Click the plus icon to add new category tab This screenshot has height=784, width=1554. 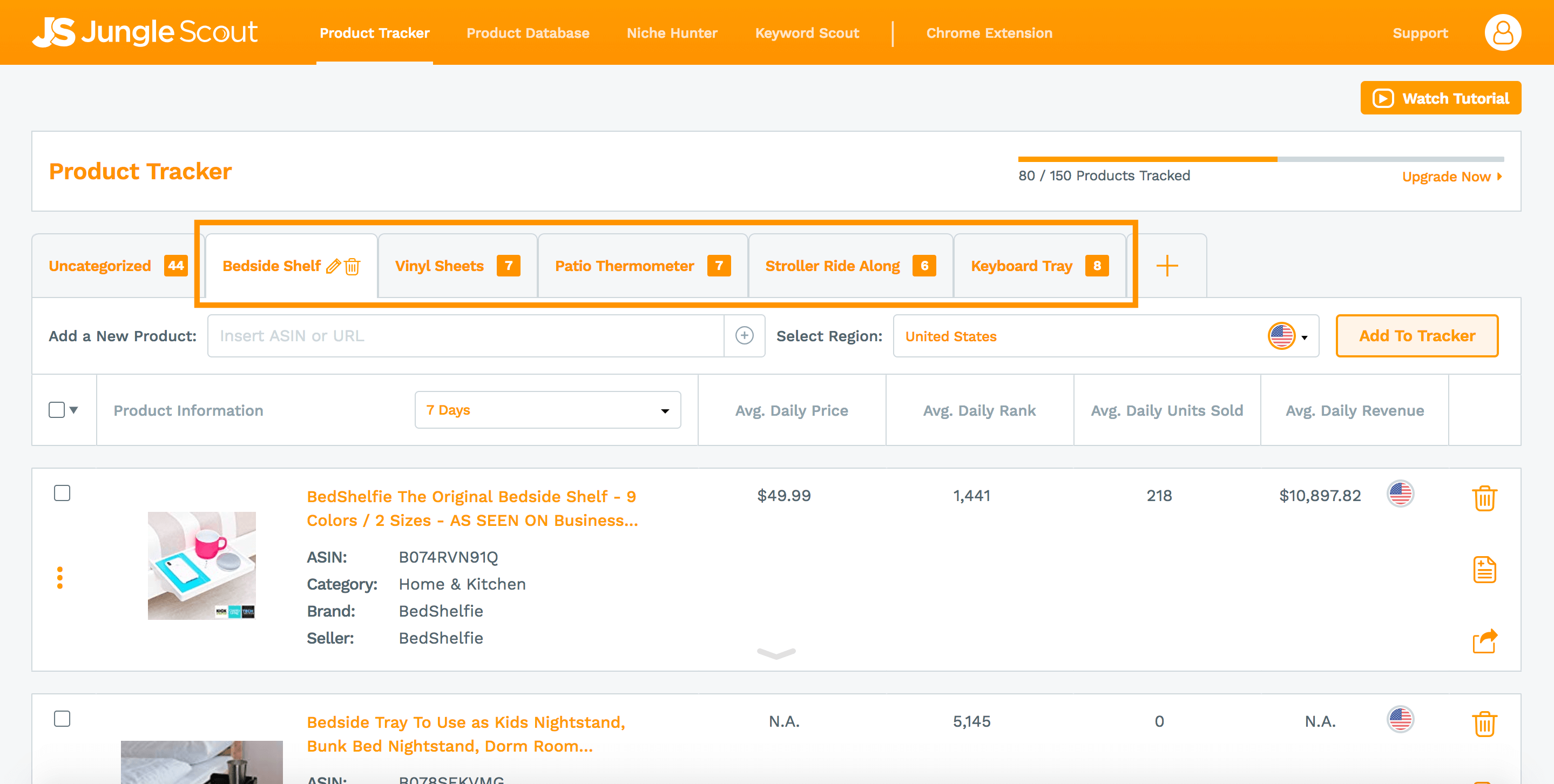pyautogui.click(x=1167, y=266)
